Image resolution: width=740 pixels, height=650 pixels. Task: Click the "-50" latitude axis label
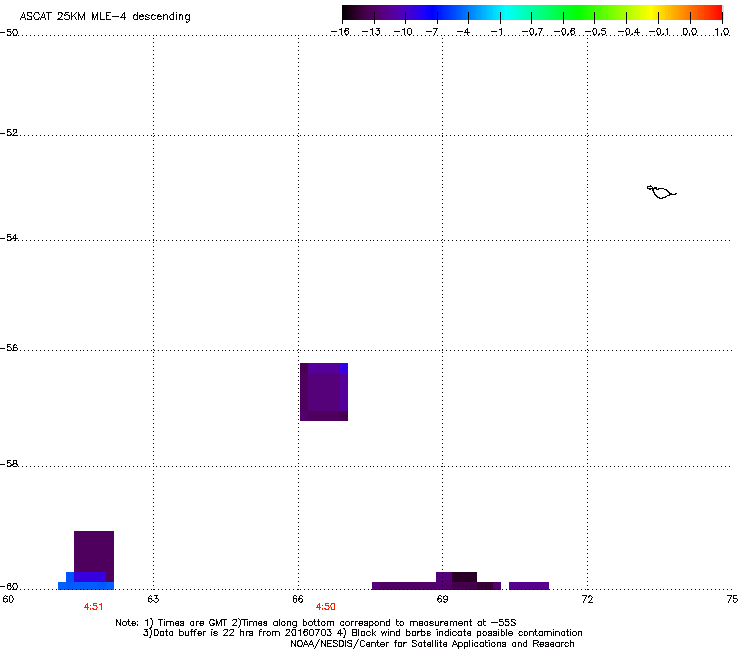click(9, 33)
